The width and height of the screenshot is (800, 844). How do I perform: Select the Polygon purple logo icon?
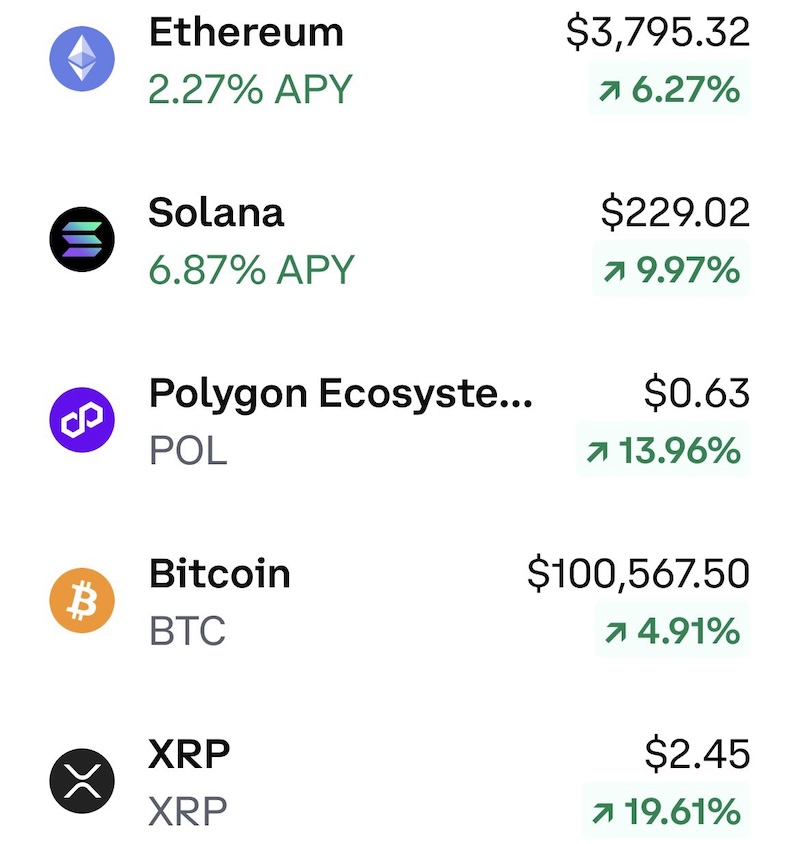pos(82,421)
